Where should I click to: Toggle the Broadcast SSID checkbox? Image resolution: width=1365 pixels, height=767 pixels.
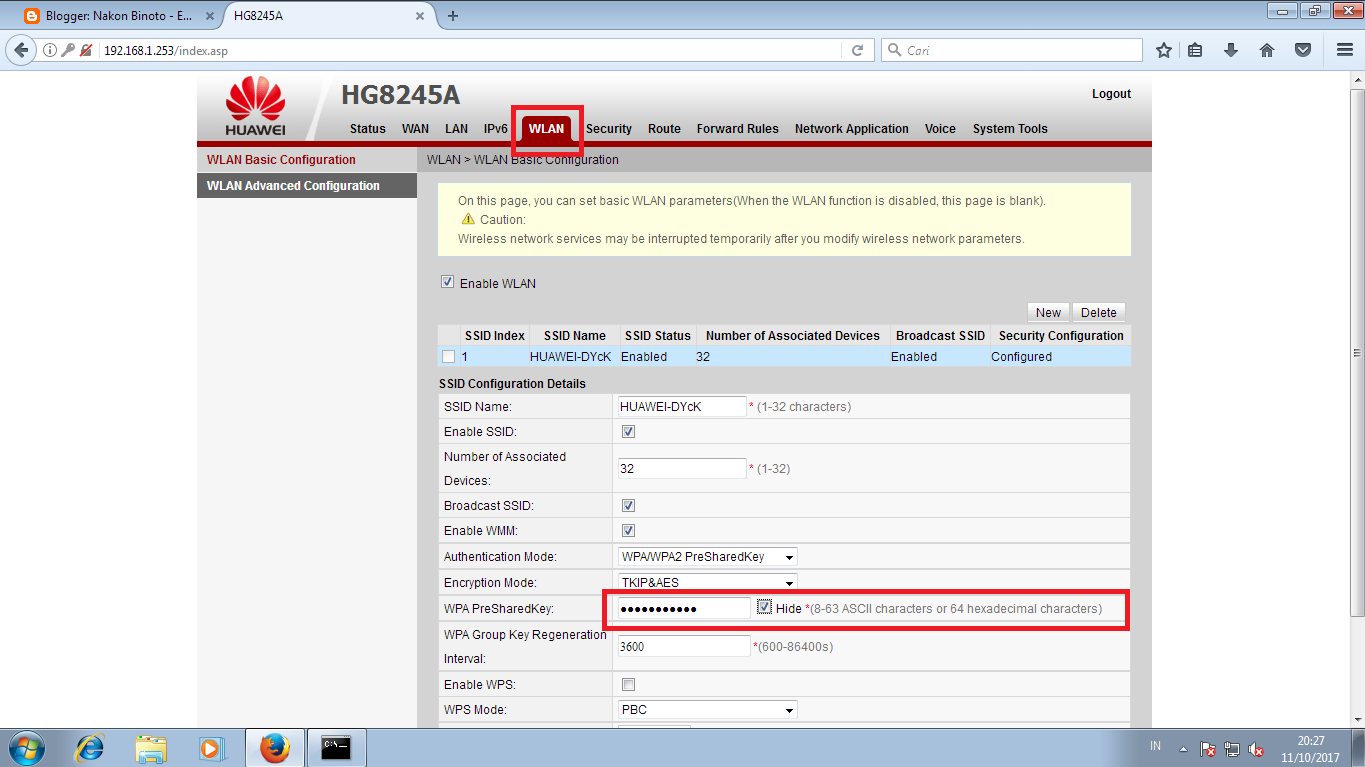[629, 506]
